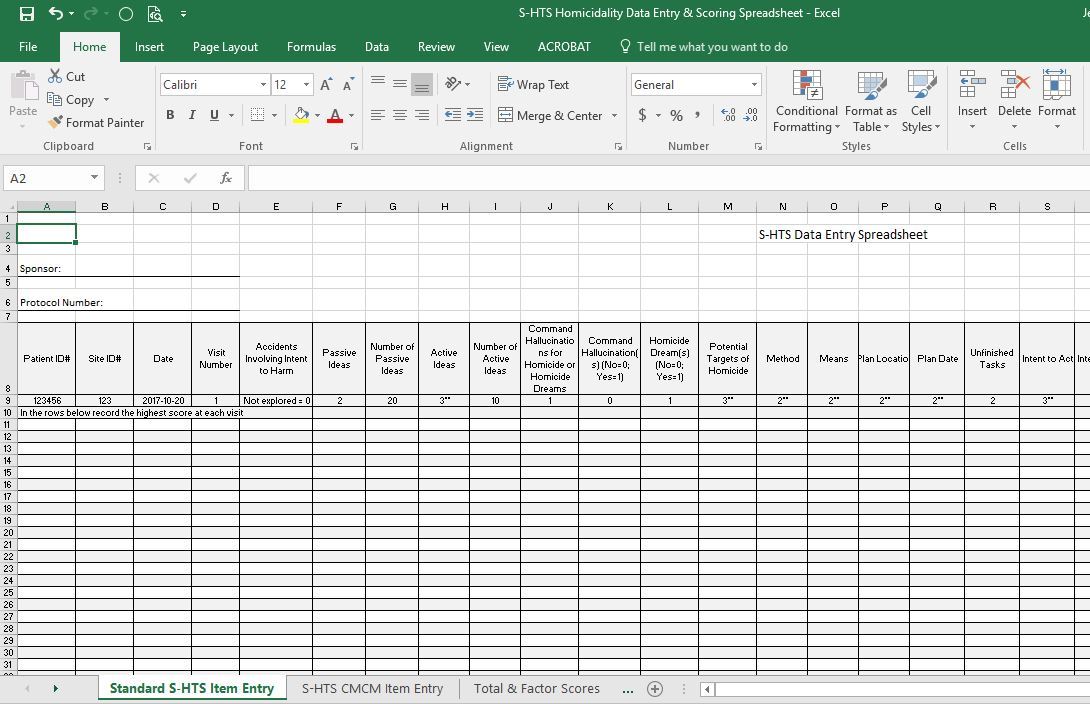Open the Page Layout ribbon tab
The width and height of the screenshot is (1090, 704).
click(x=225, y=47)
